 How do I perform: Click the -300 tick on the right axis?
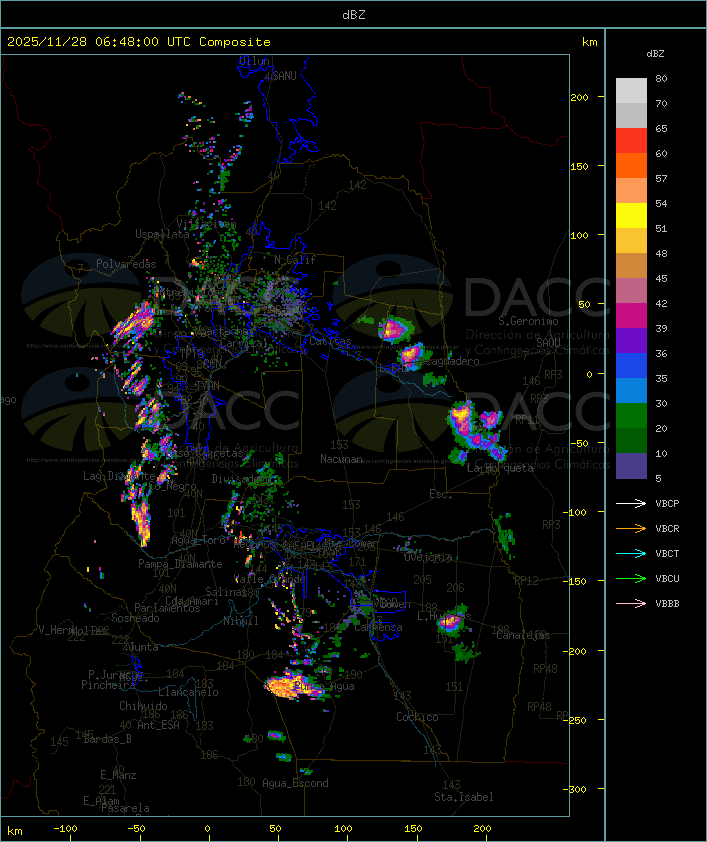coord(575,789)
